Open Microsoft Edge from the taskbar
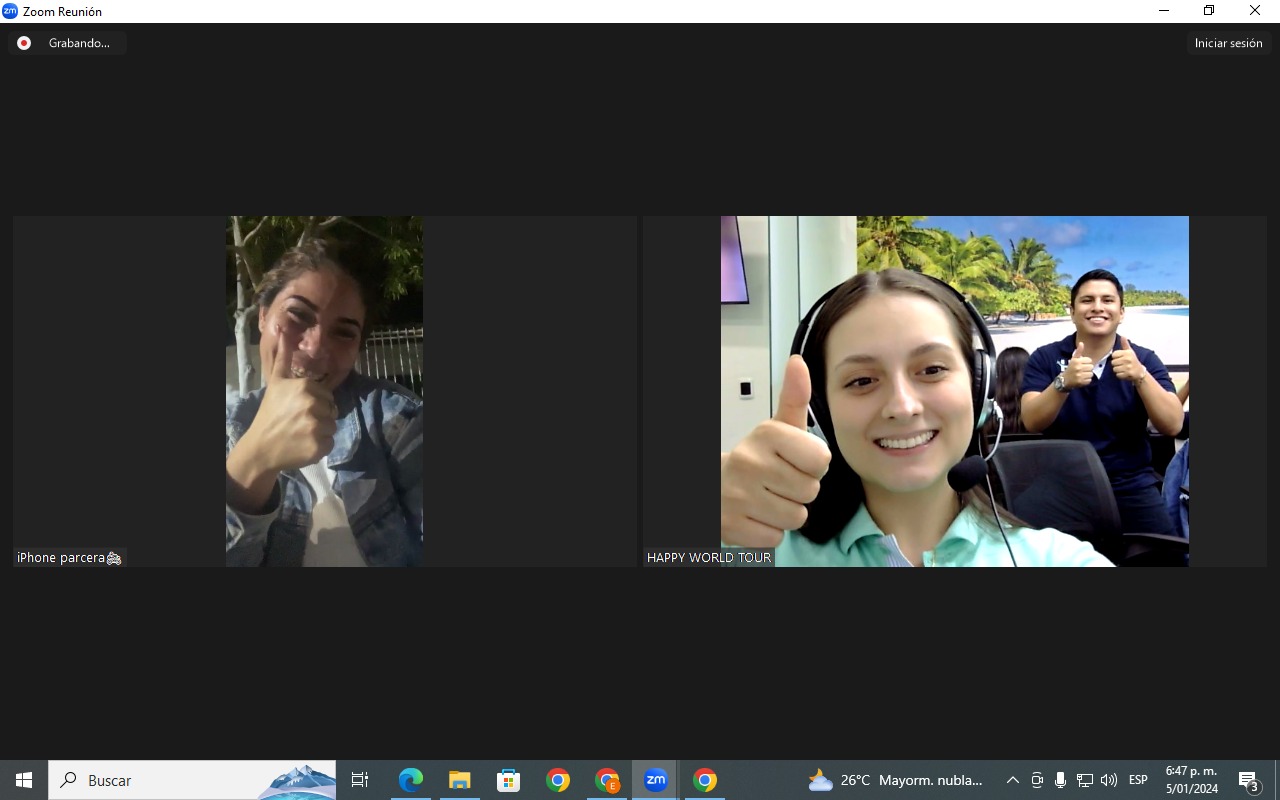The width and height of the screenshot is (1280, 800). (x=411, y=780)
